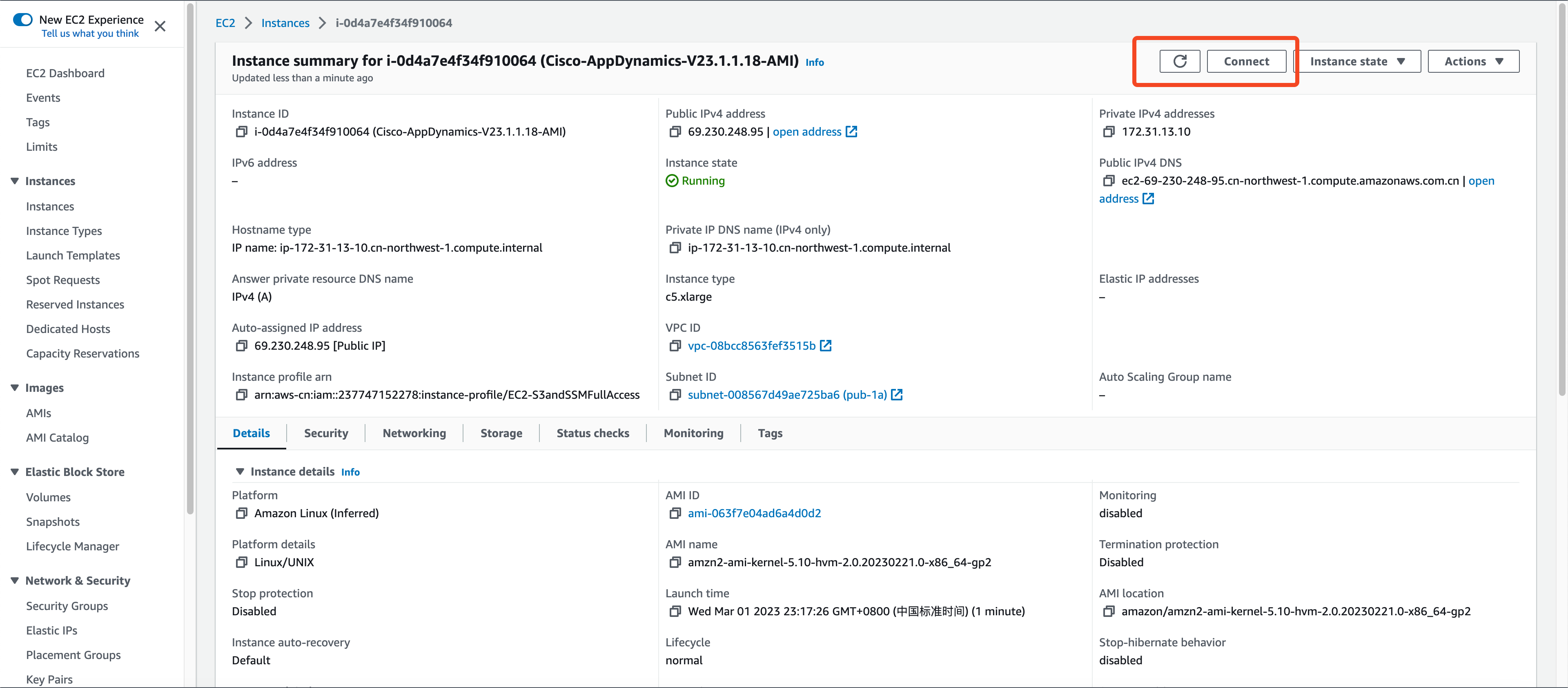Open Elastic IPs in sidebar
The height and width of the screenshot is (688, 1568).
pyautogui.click(x=52, y=631)
